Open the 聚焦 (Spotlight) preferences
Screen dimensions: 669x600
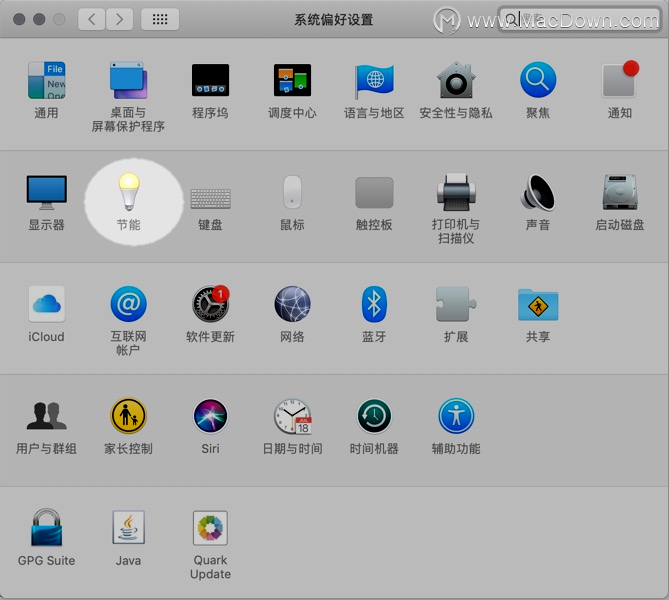[538, 80]
